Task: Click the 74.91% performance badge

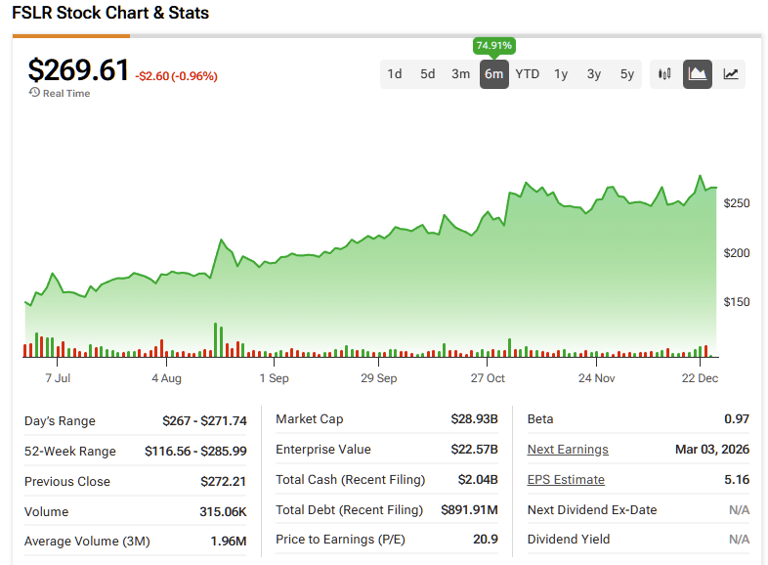Action: (x=494, y=46)
